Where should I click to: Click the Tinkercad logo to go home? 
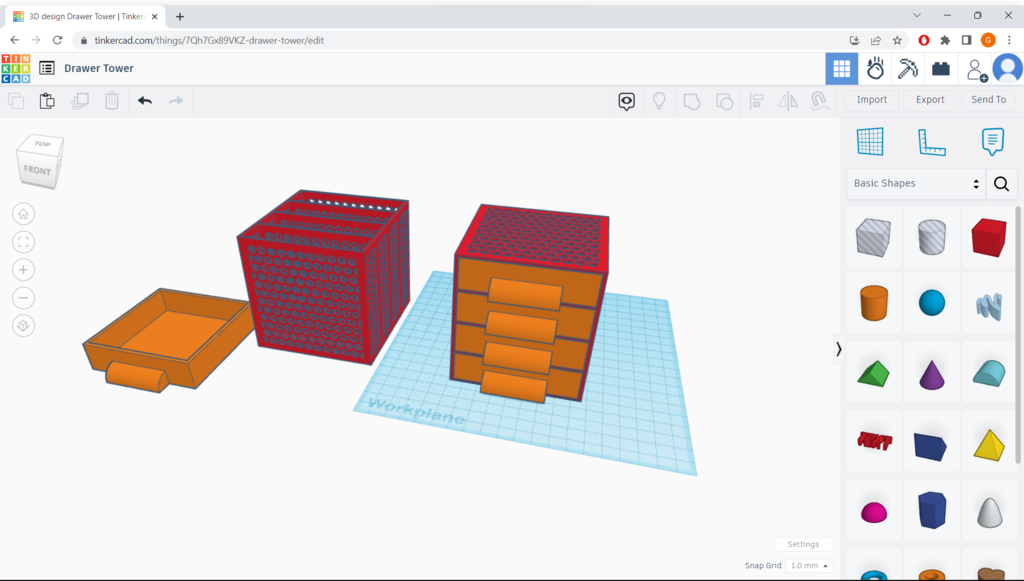coord(14,67)
